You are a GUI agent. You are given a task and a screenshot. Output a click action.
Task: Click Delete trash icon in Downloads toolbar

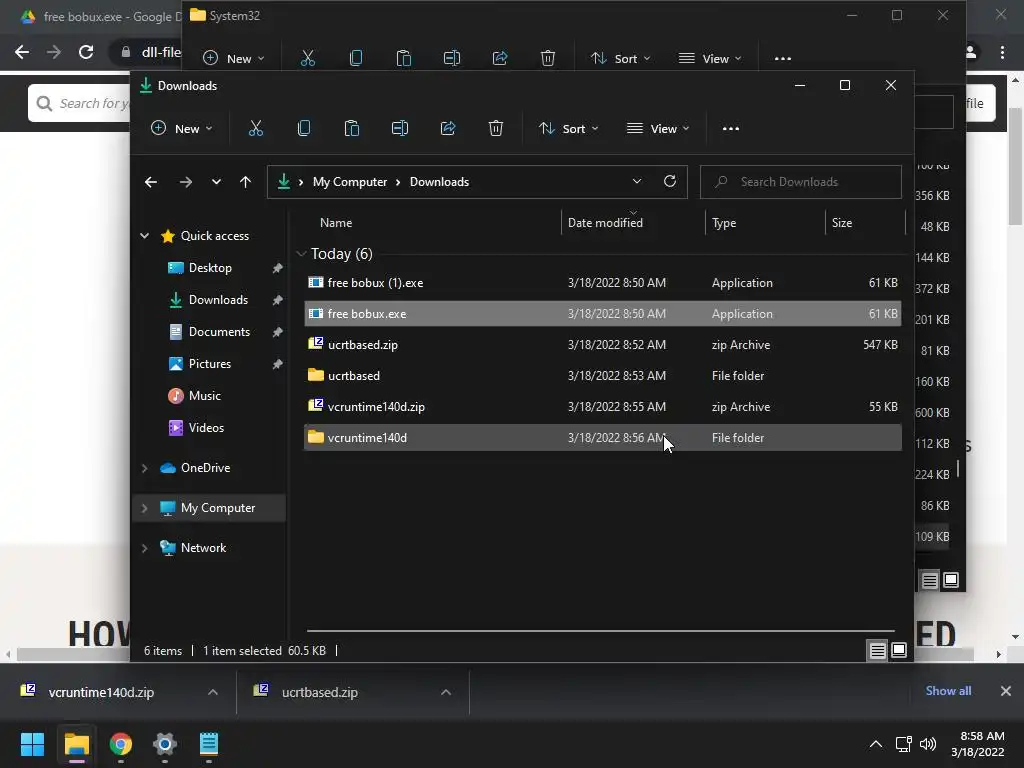(496, 129)
